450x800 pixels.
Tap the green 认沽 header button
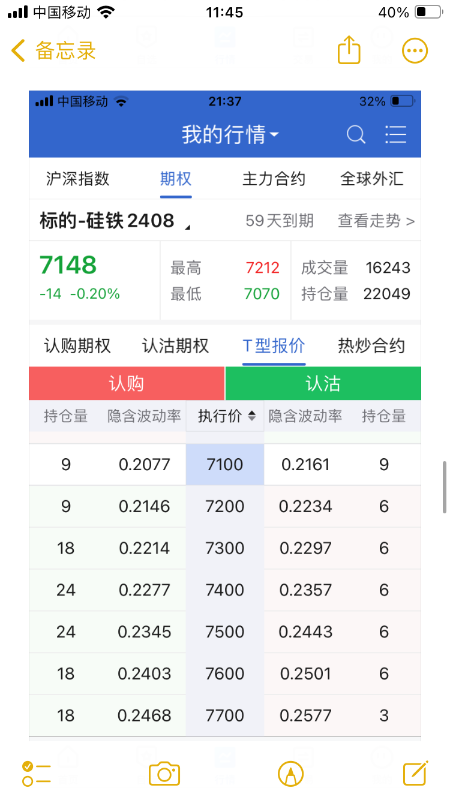323,384
